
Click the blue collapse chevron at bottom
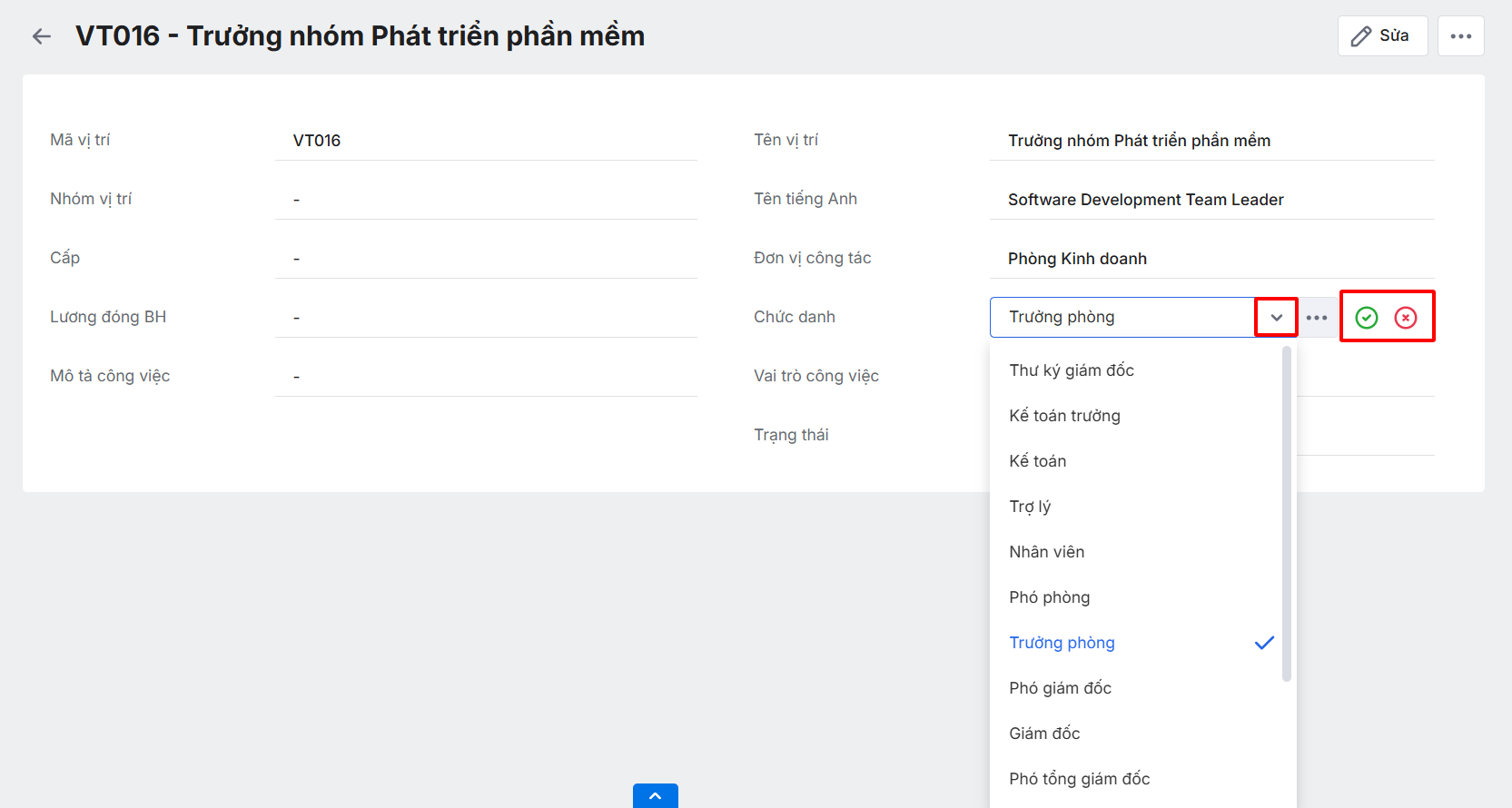click(x=655, y=795)
